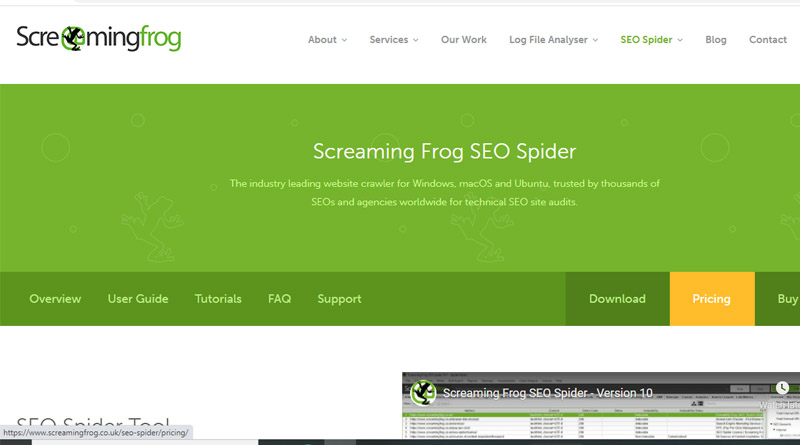Viewport: 800px width, 445px height.
Task: Open the SEO Spider menu
Action: click(646, 40)
